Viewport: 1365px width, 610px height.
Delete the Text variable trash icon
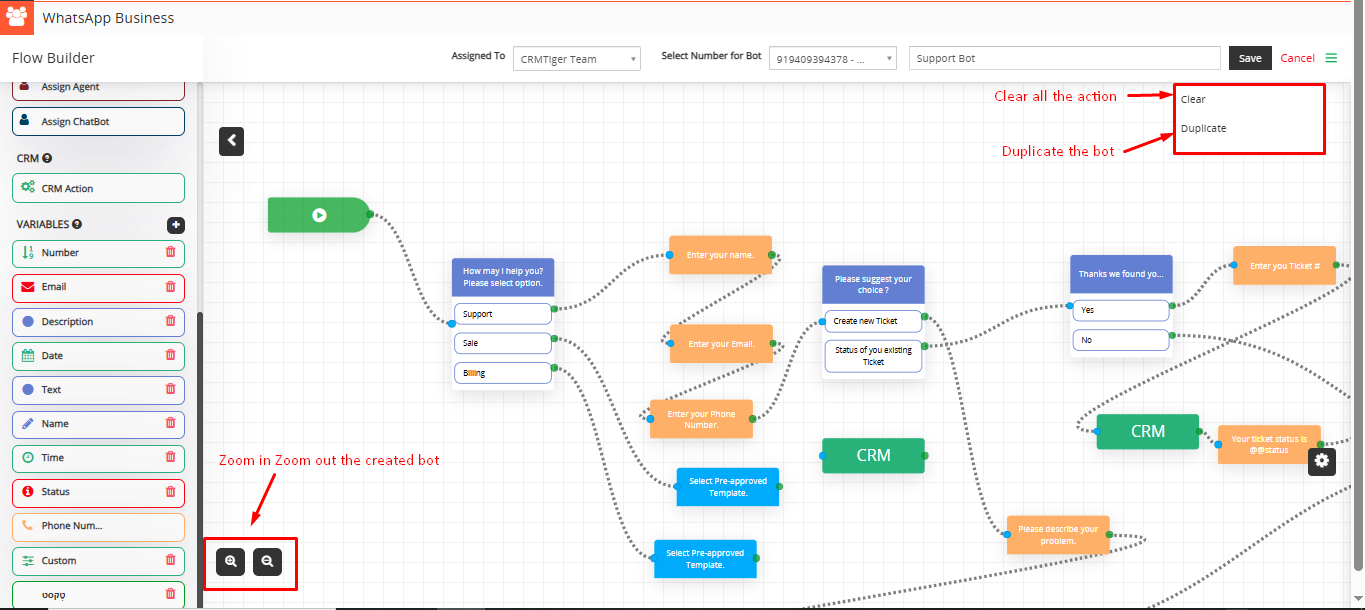tap(170, 389)
